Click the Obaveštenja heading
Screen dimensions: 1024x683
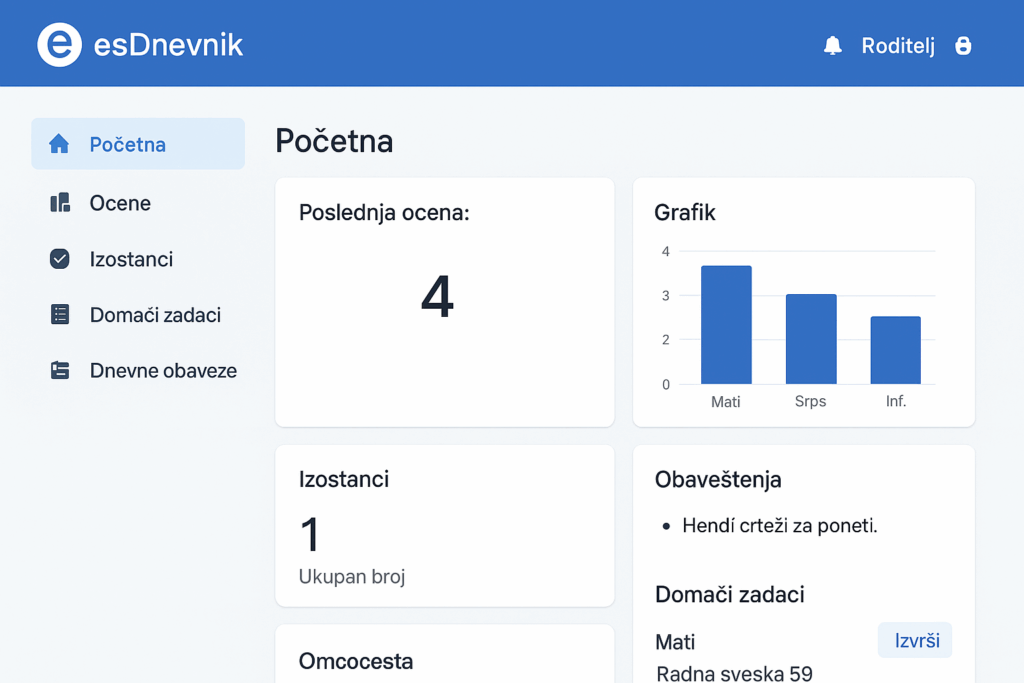point(718,479)
